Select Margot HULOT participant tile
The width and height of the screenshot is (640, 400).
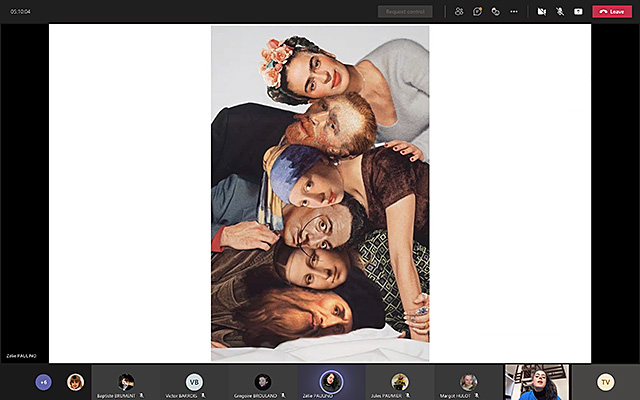(468, 382)
